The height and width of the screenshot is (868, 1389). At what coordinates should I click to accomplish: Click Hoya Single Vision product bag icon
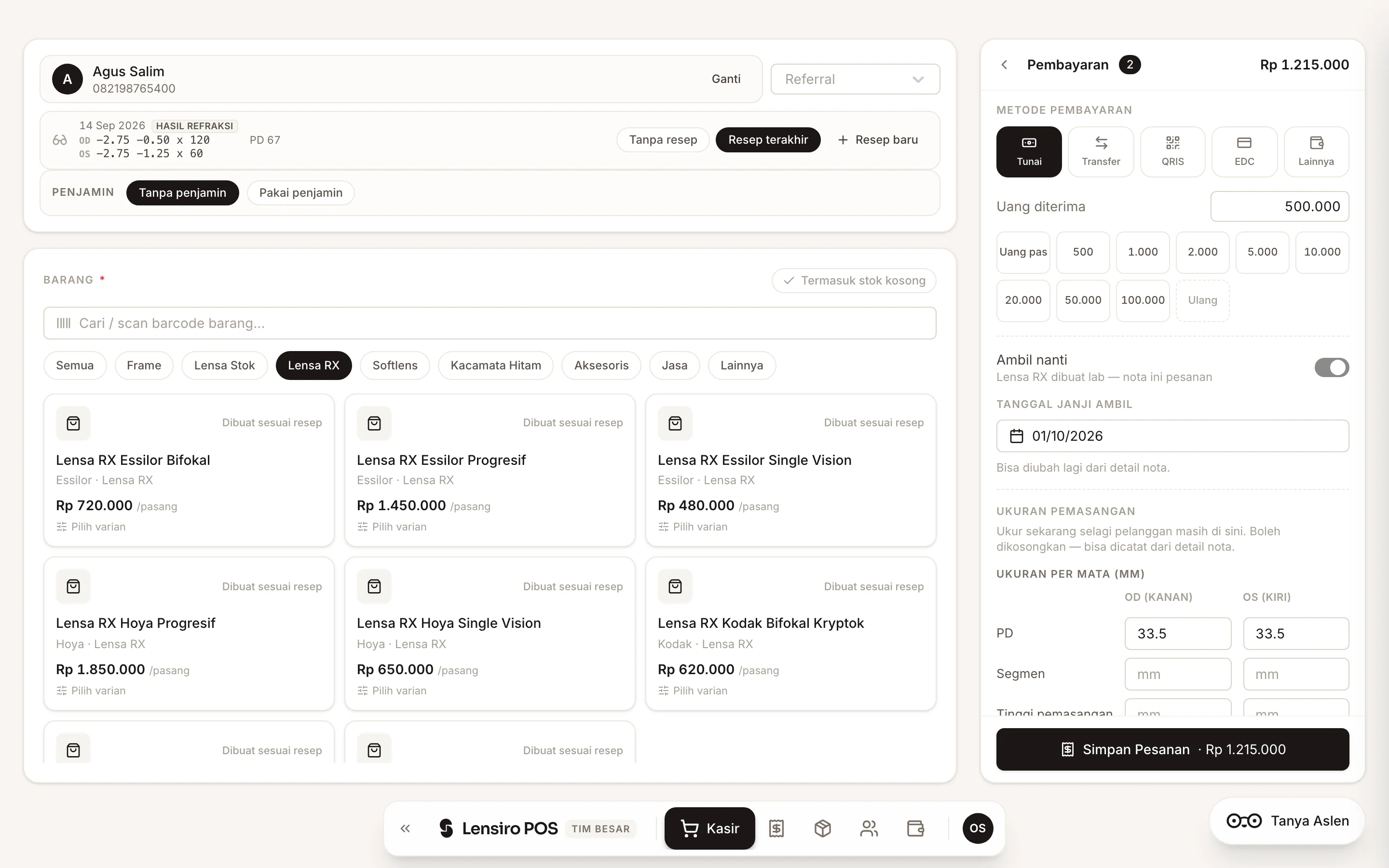(x=374, y=587)
